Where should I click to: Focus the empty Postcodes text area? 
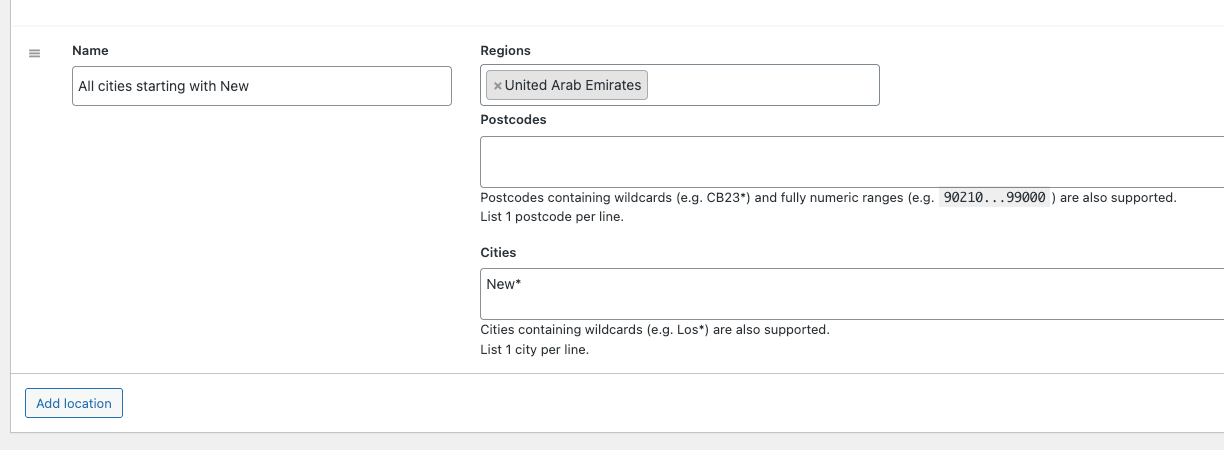pos(850,162)
